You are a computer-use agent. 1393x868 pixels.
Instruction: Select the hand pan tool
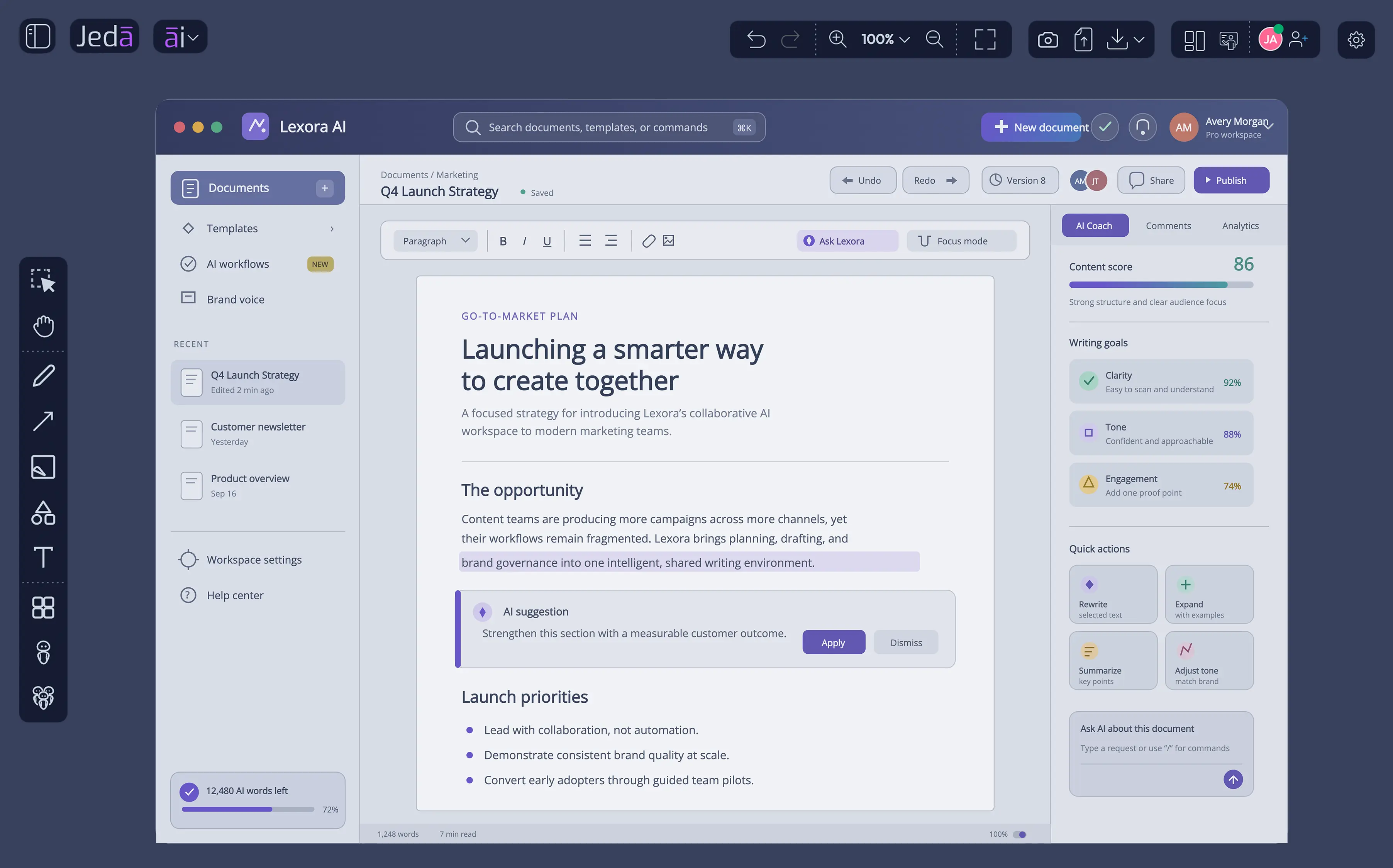click(43, 325)
